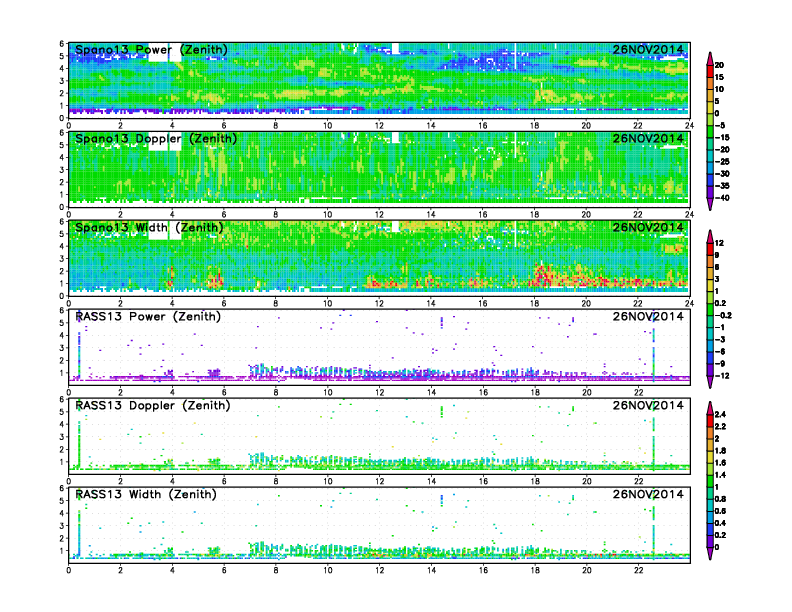Image resolution: width=792 pixels, height=612 pixels.
Task: Click the 26NOV2014 date in Spano13 Width panel
Action: coord(648,227)
